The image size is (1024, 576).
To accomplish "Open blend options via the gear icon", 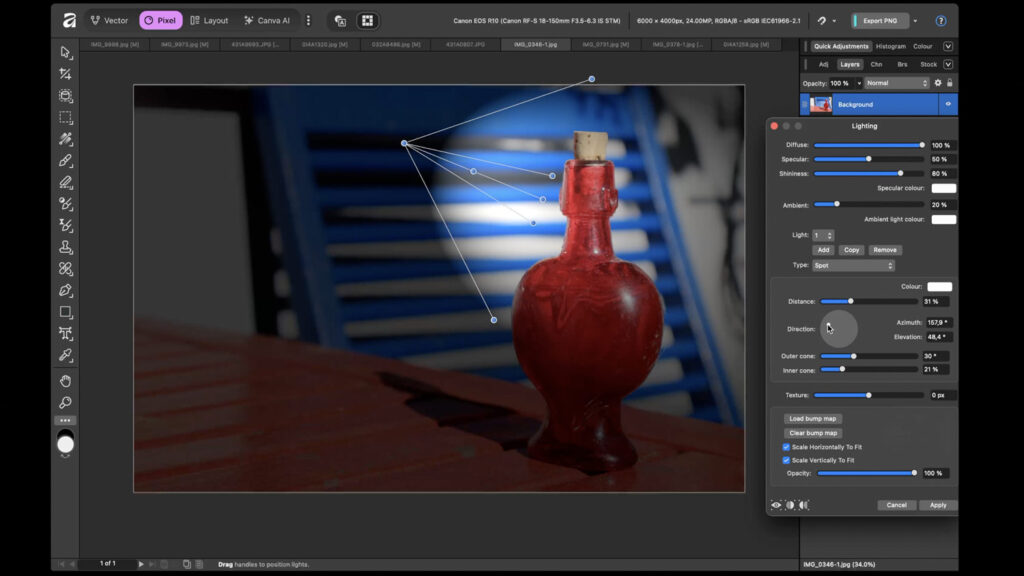I will pos(938,83).
